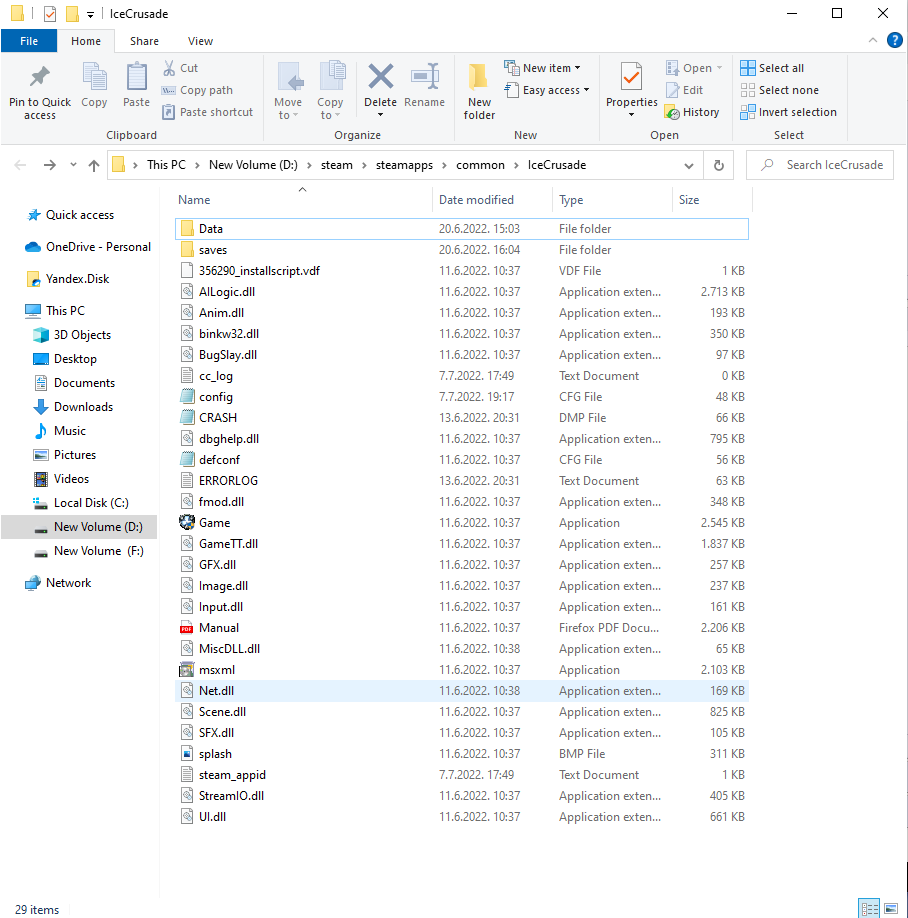The image size is (908, 918).
Task: Click Invert selection in the ribbon
Action: tap(789, 112)
